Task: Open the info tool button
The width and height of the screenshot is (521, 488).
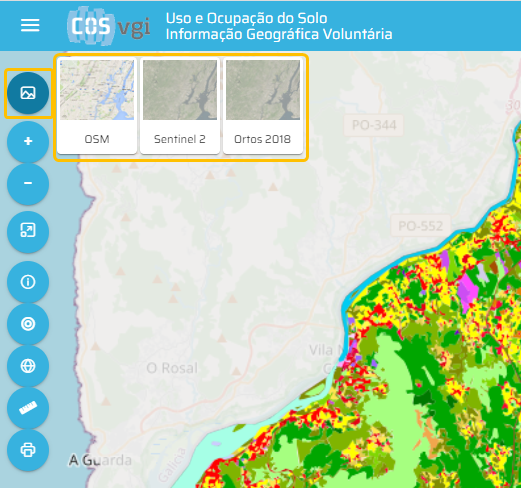Action: pyautogui.click(x=28, y=282)
